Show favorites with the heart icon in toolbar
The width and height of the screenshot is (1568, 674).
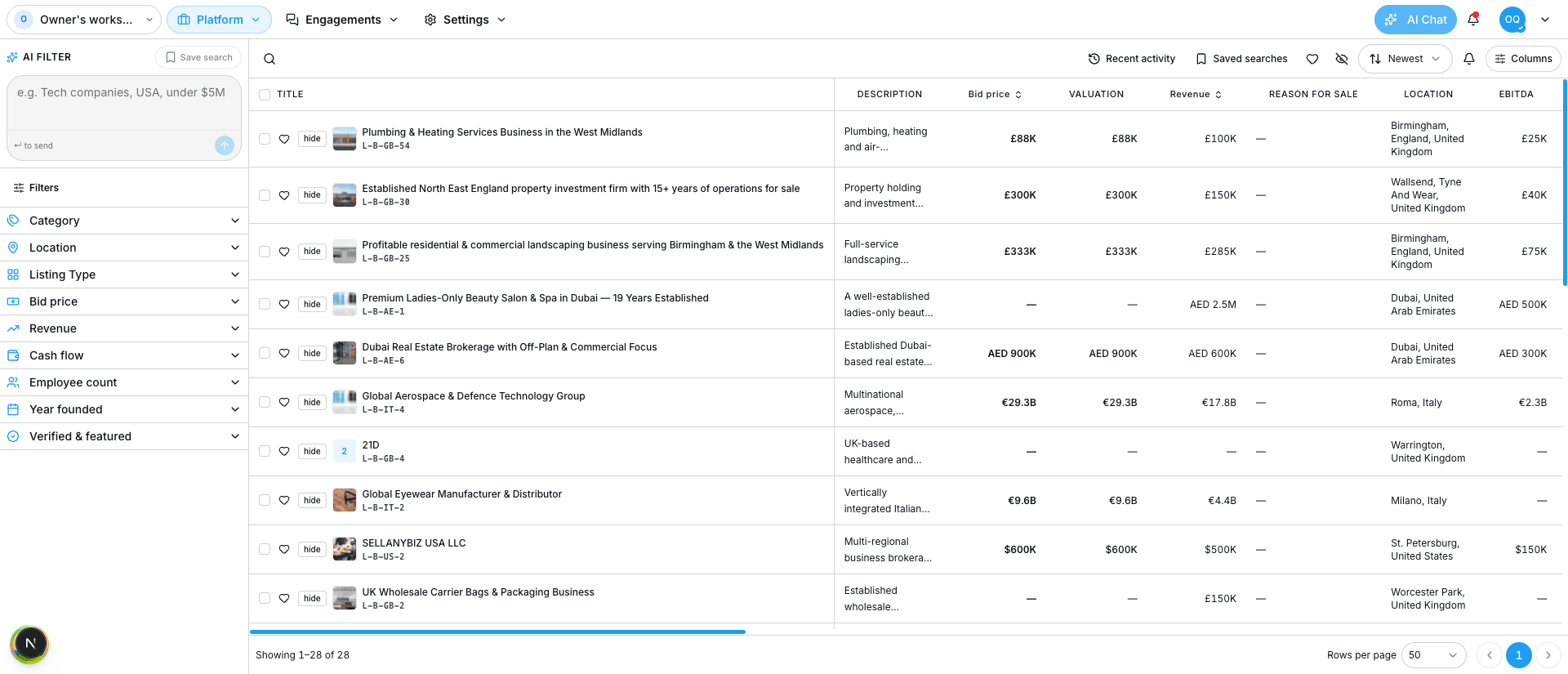pyautogui.click(x=1312, y=59)
